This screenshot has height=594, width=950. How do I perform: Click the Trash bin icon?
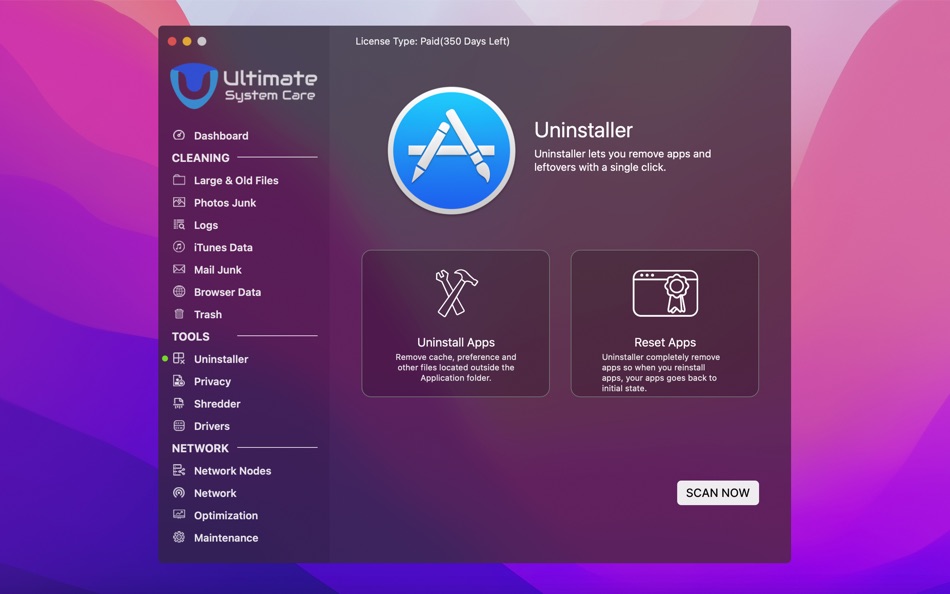click(179, 314)
